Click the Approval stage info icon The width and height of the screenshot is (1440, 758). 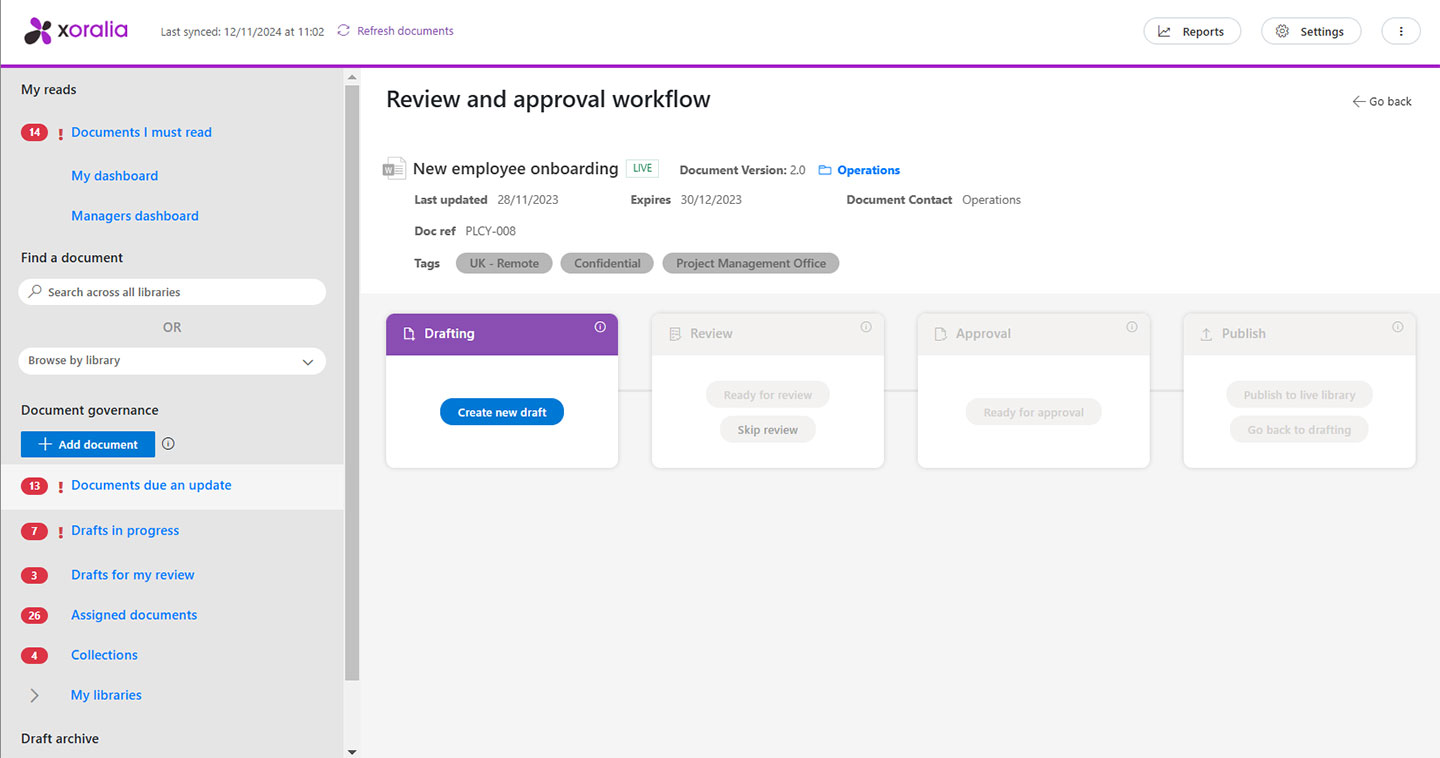click(x=1132, y=326)
